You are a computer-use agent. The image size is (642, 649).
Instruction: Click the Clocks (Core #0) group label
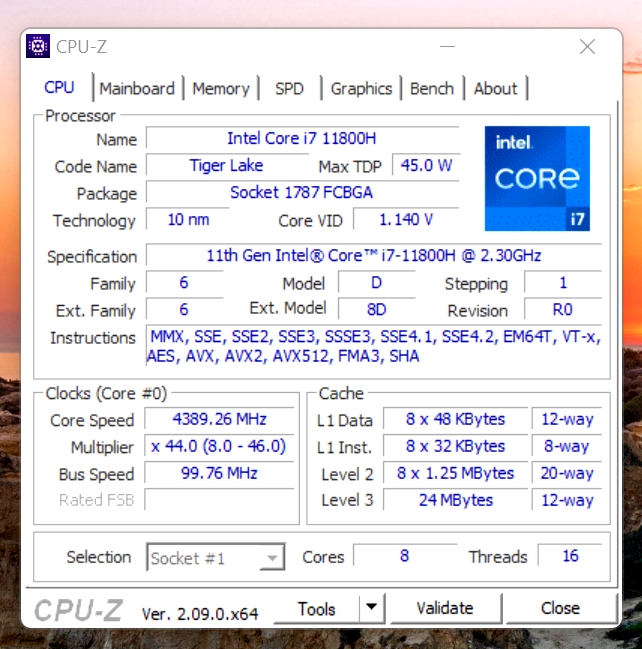pyautogui.click(x=106, y=393)
